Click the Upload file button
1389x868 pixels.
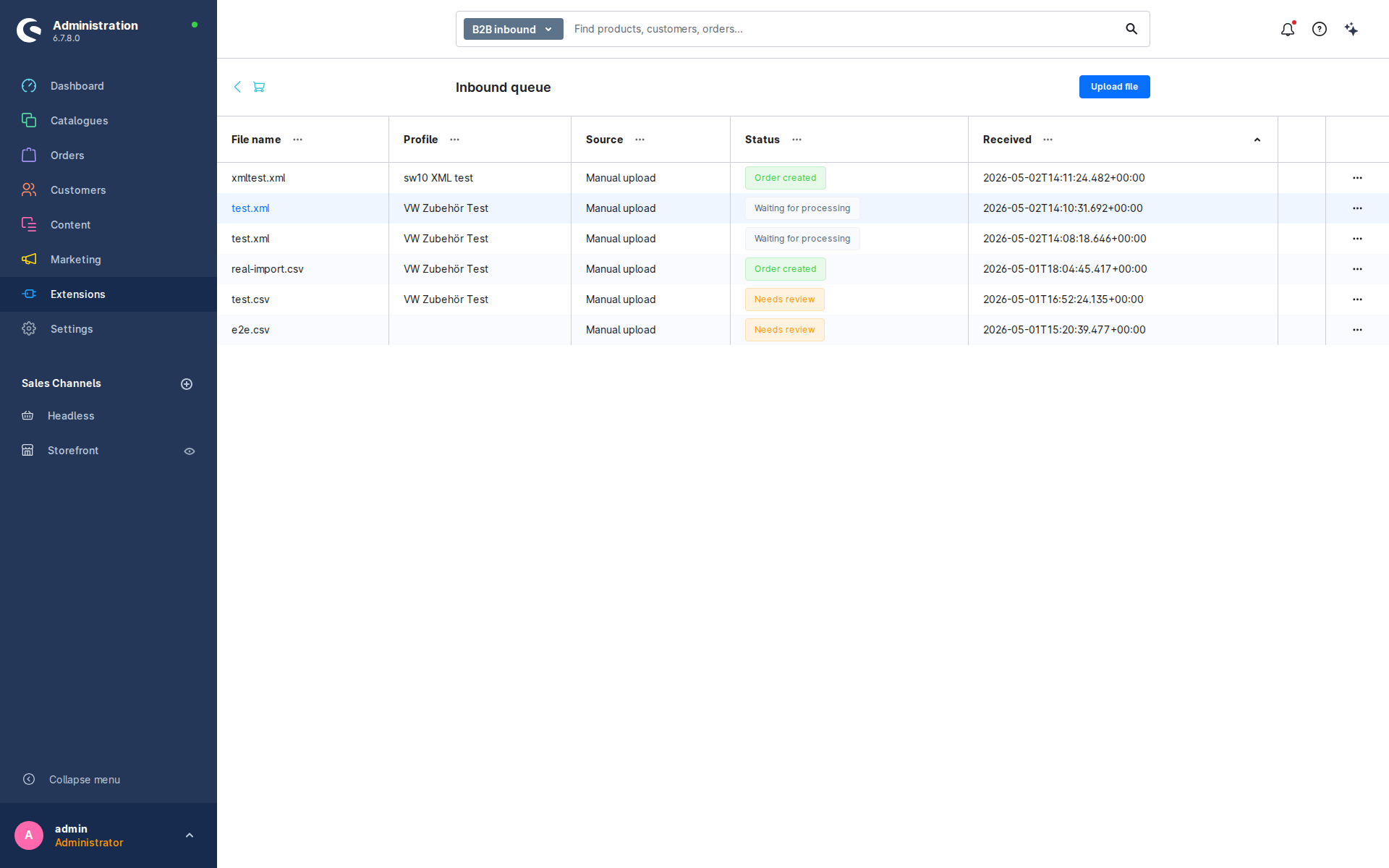tap(1114, 87)
